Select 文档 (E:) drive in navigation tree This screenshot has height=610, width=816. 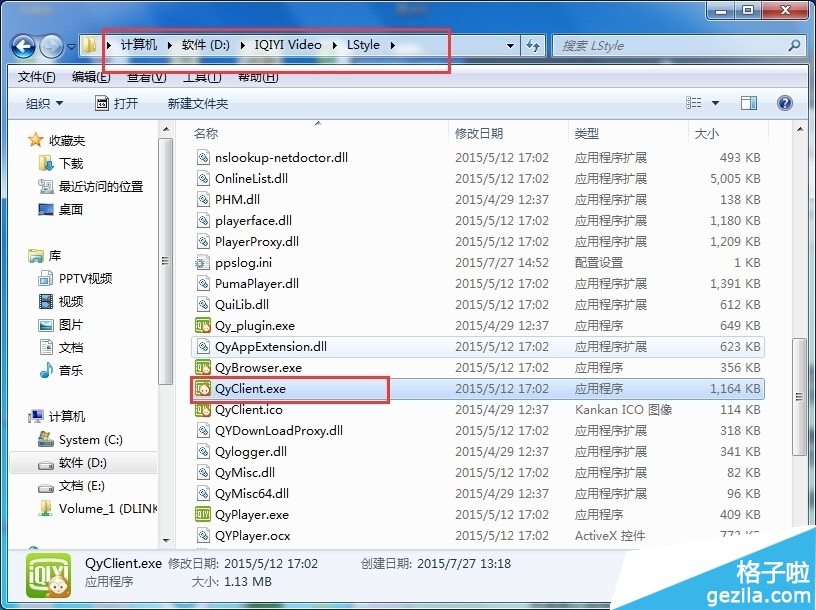point(82,486)
